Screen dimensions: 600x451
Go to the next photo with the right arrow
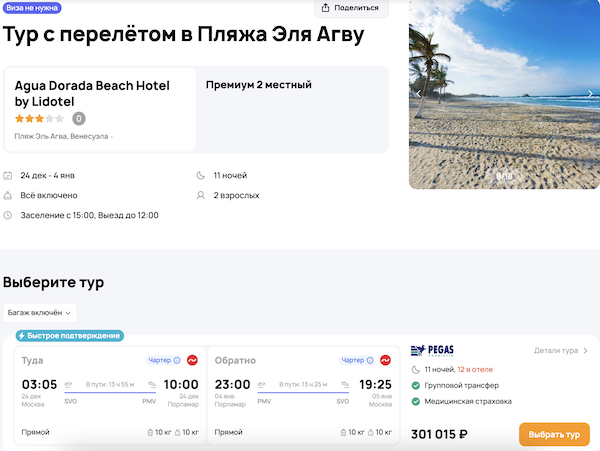590,94
